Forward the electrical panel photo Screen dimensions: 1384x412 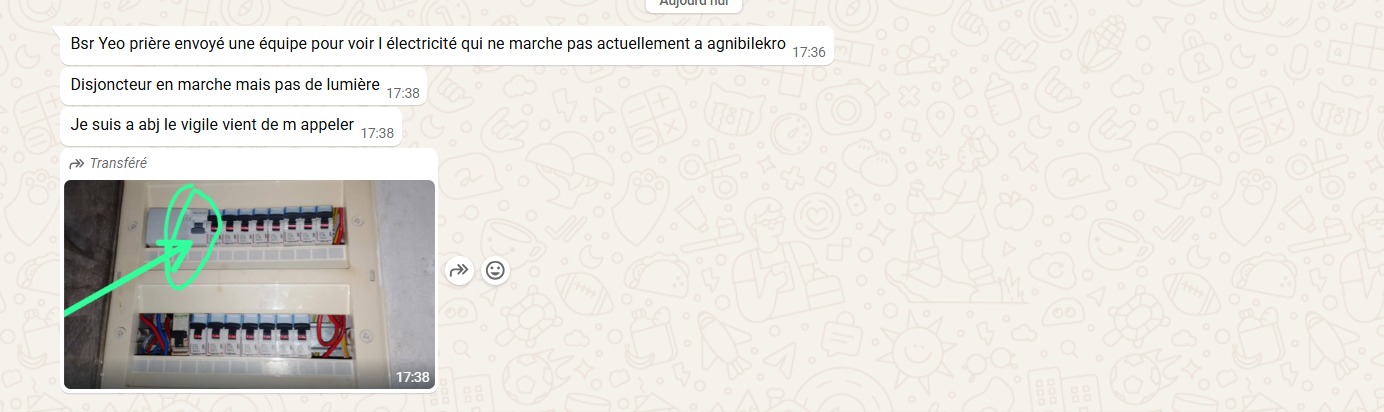tap(459, 270)
